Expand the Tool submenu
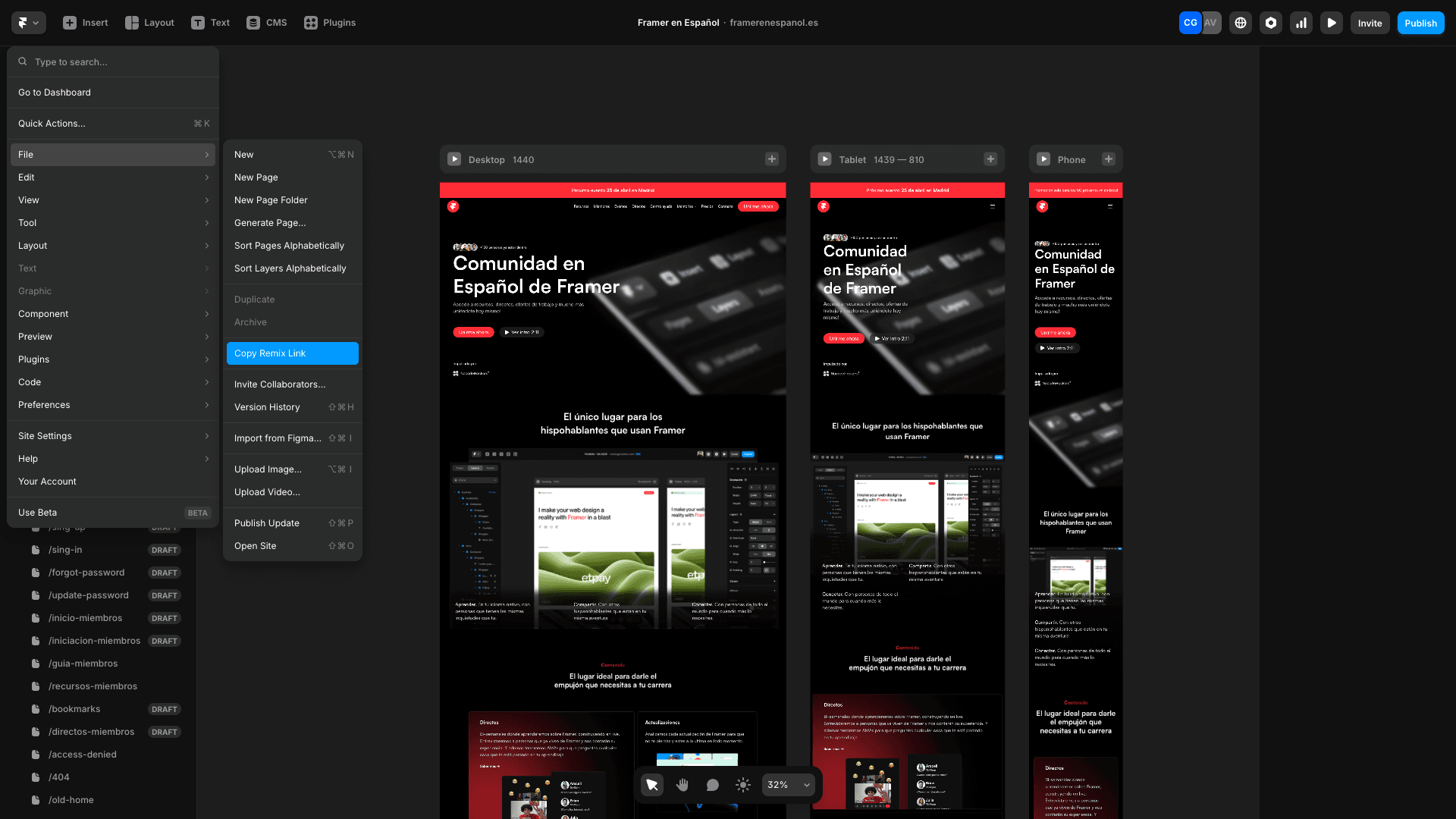The width and height of the screenshot is (1456, 819). click(113, 223)
